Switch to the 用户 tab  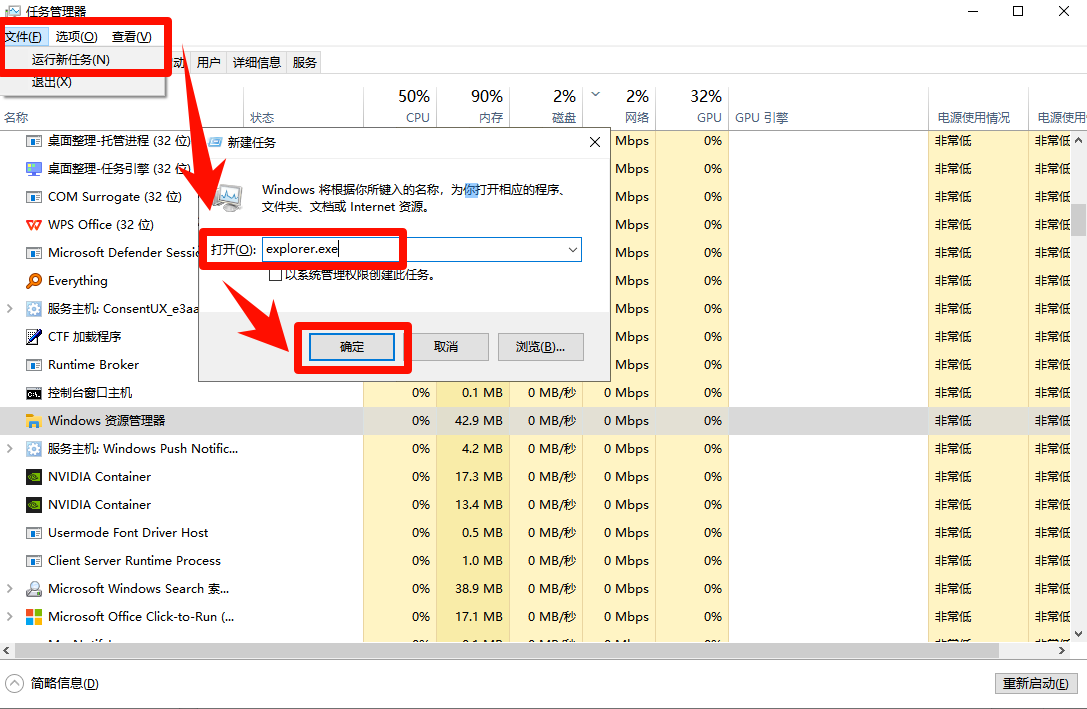[209, 63]
